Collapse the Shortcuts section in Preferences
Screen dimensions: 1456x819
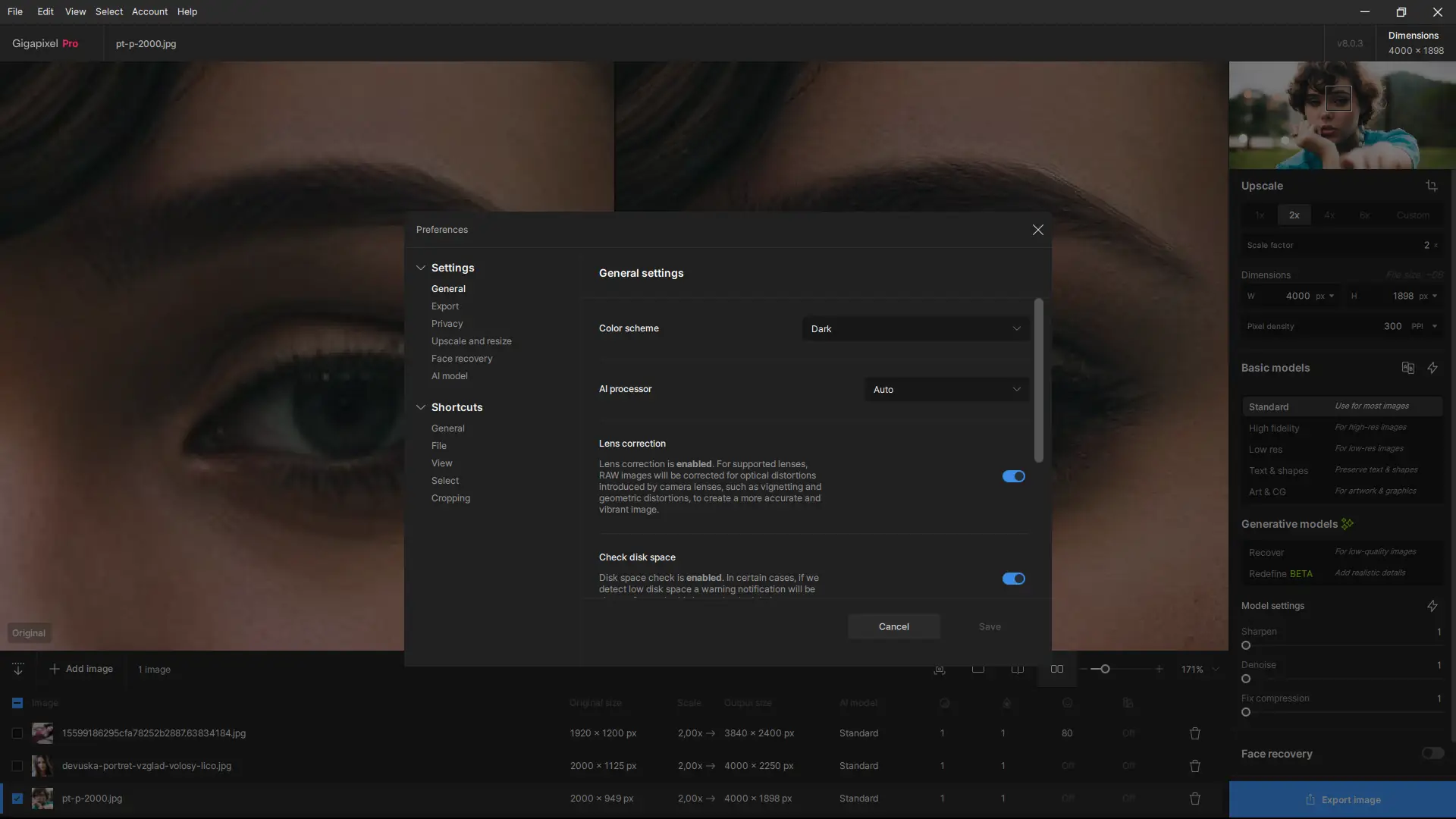point(421,407)
